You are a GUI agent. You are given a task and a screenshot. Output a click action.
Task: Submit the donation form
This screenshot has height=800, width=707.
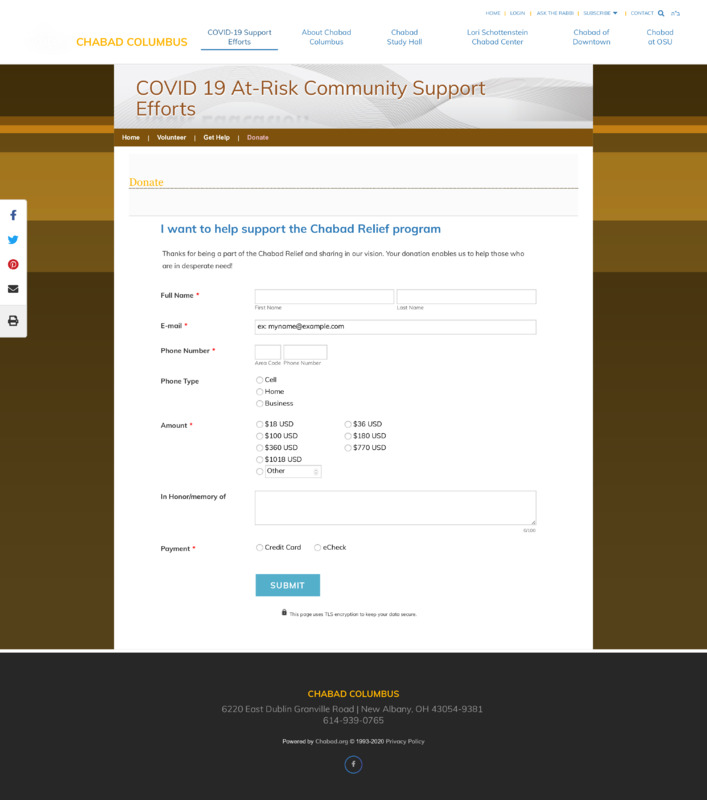288,585
